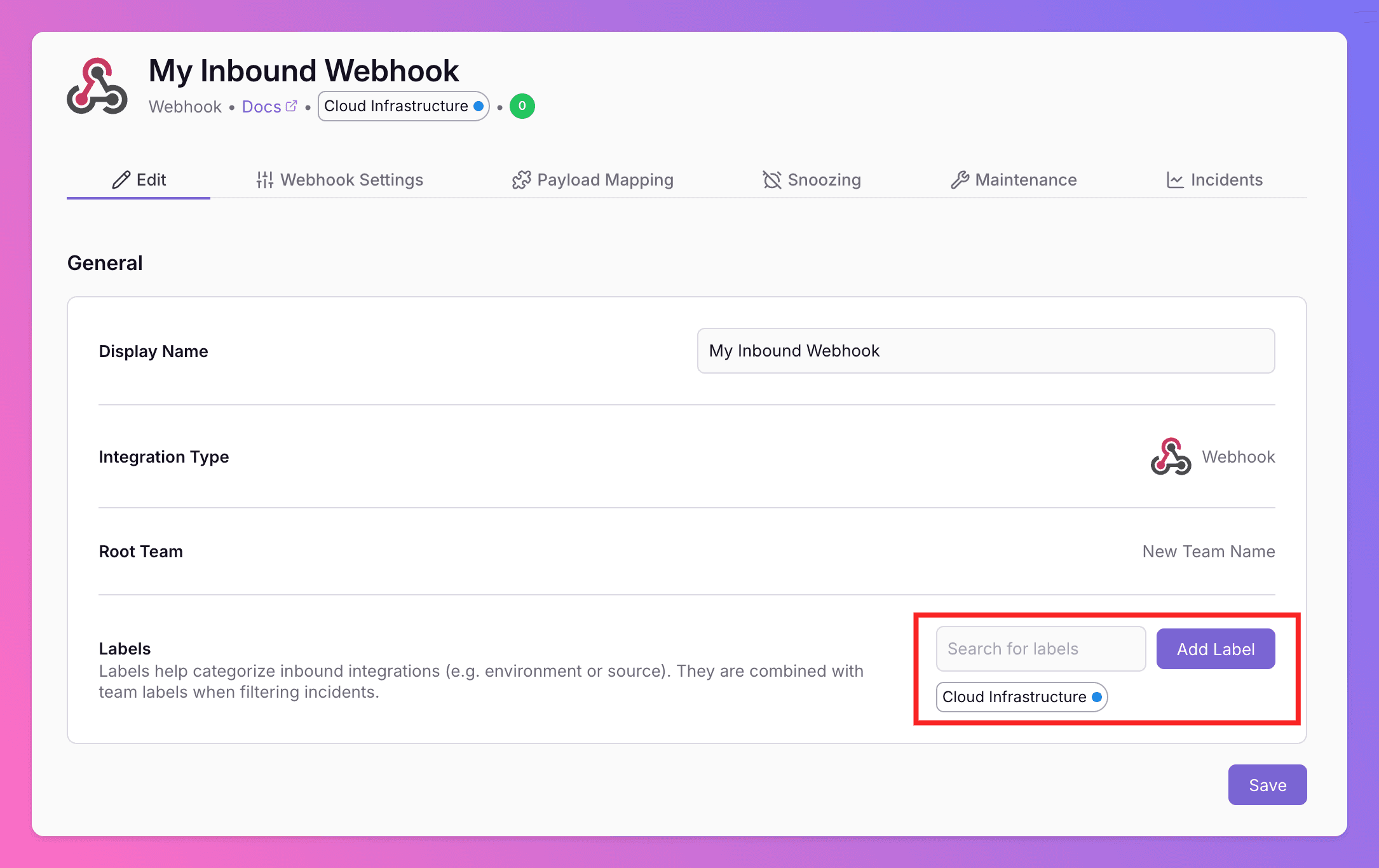Click the green zero count badge

tap(522, 106)
